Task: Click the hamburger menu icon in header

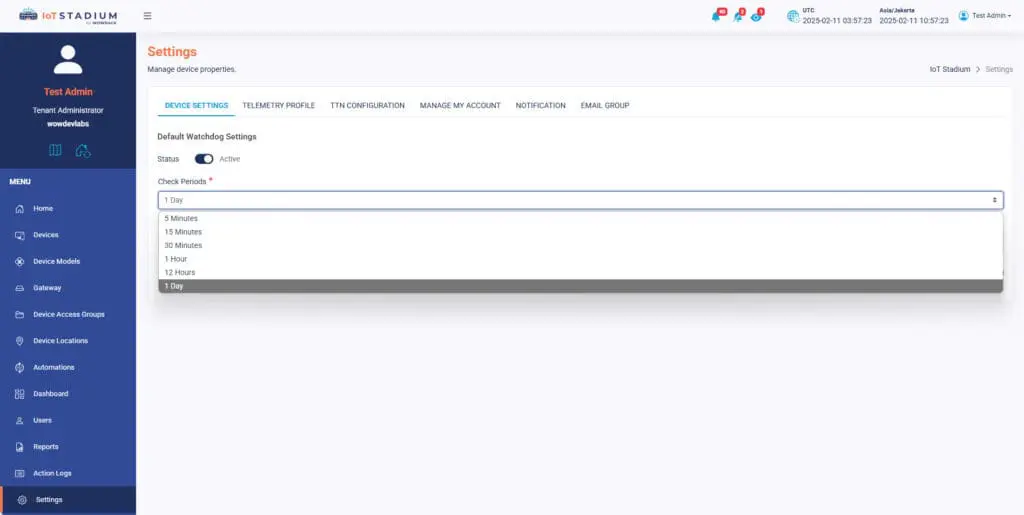Action: pyautogui.click(x=148, y=16)
